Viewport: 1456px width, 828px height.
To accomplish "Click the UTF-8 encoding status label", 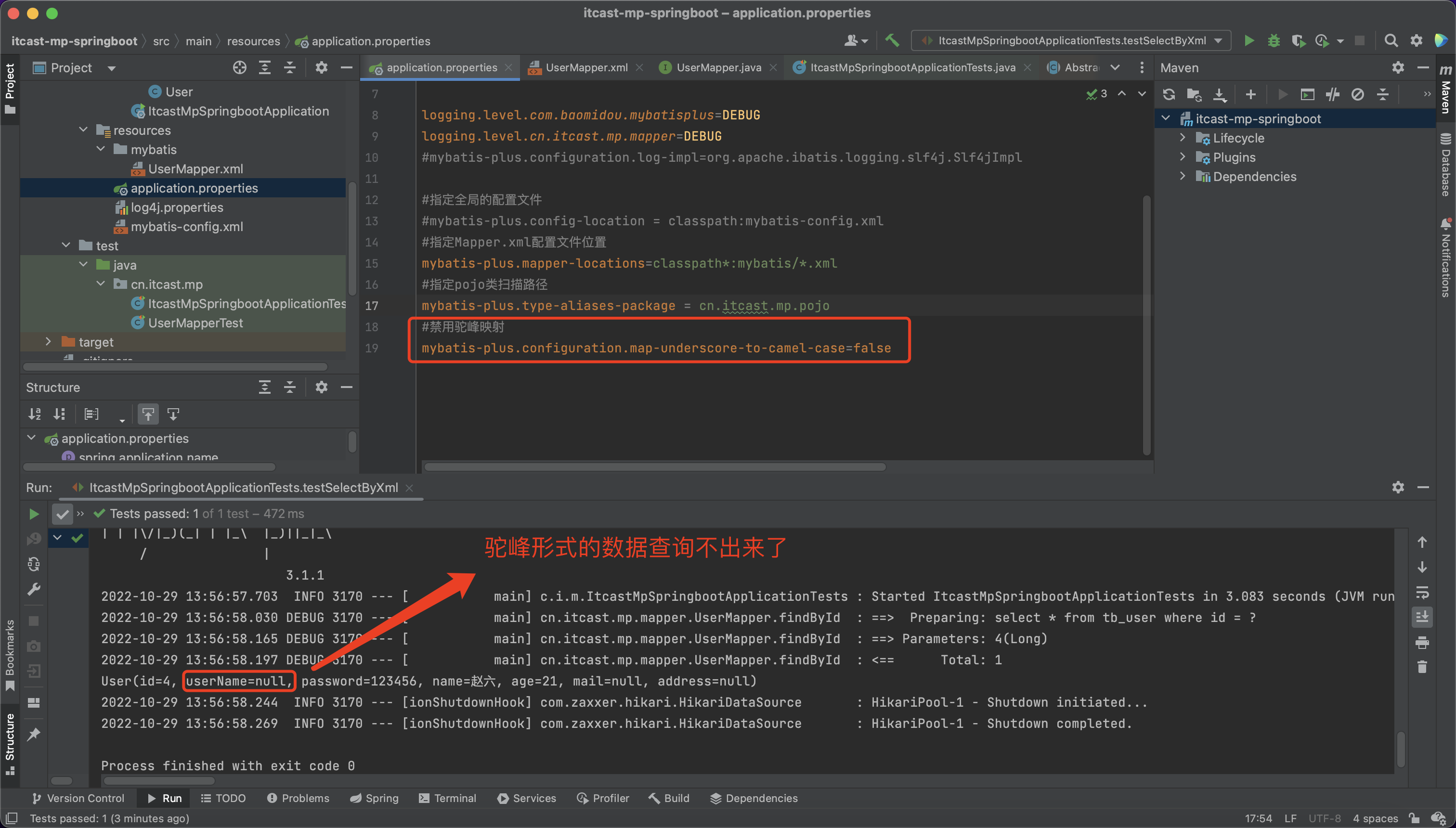I will [1324, 818].
